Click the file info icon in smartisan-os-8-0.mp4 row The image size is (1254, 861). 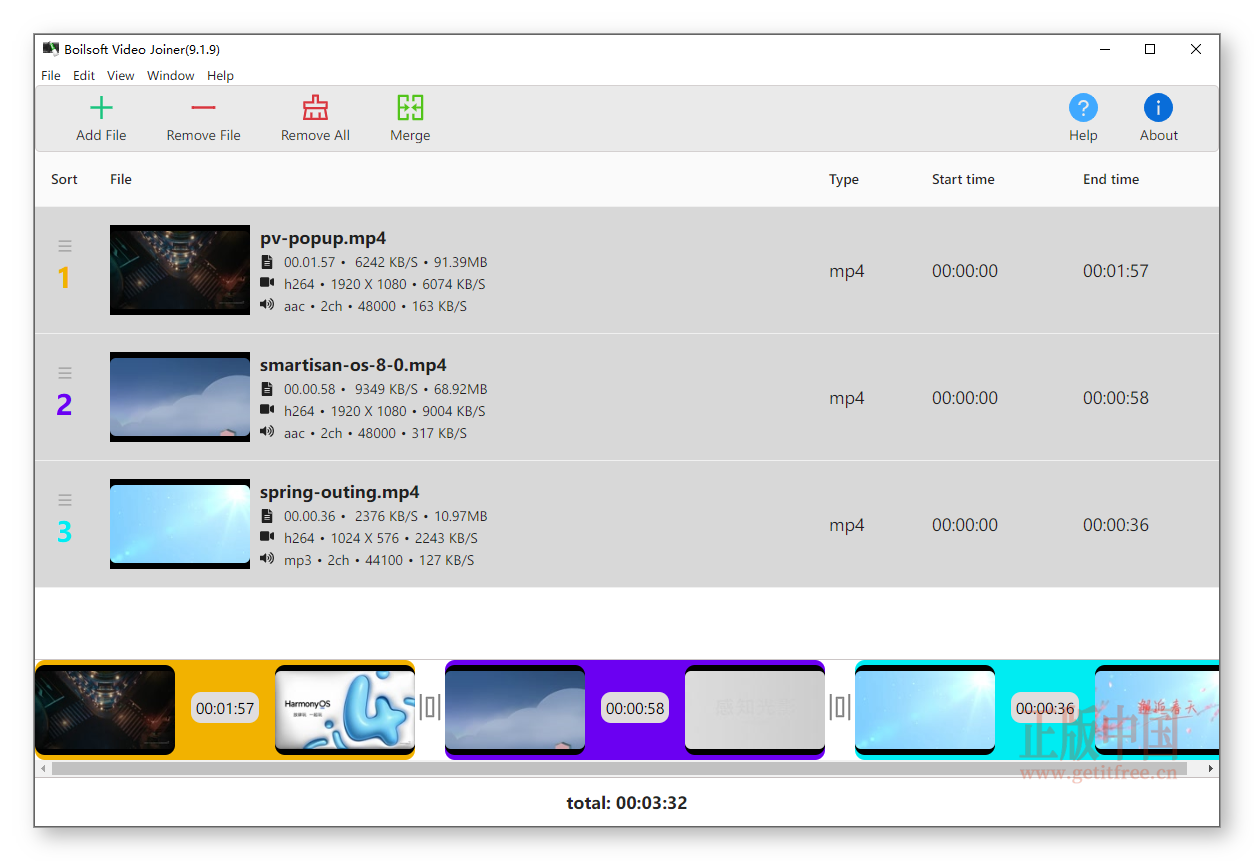pyautogui.click(x=267, y=389)
